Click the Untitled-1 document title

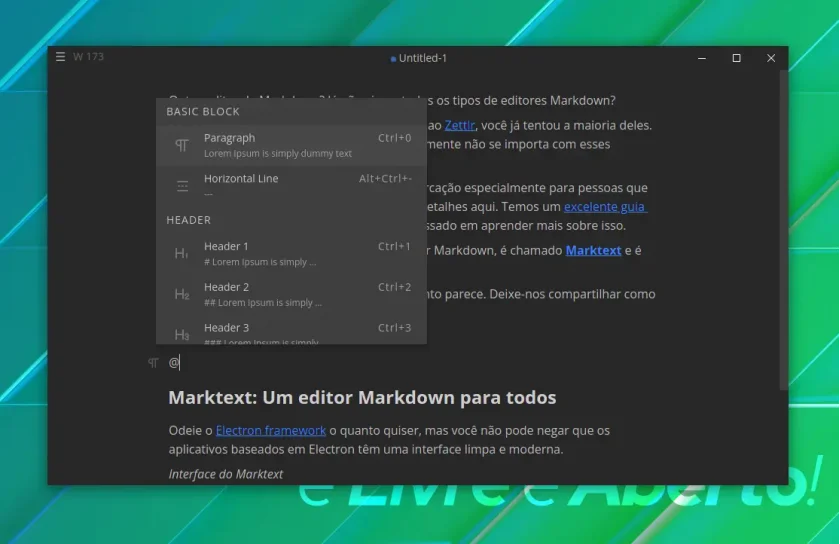point(422,58)
